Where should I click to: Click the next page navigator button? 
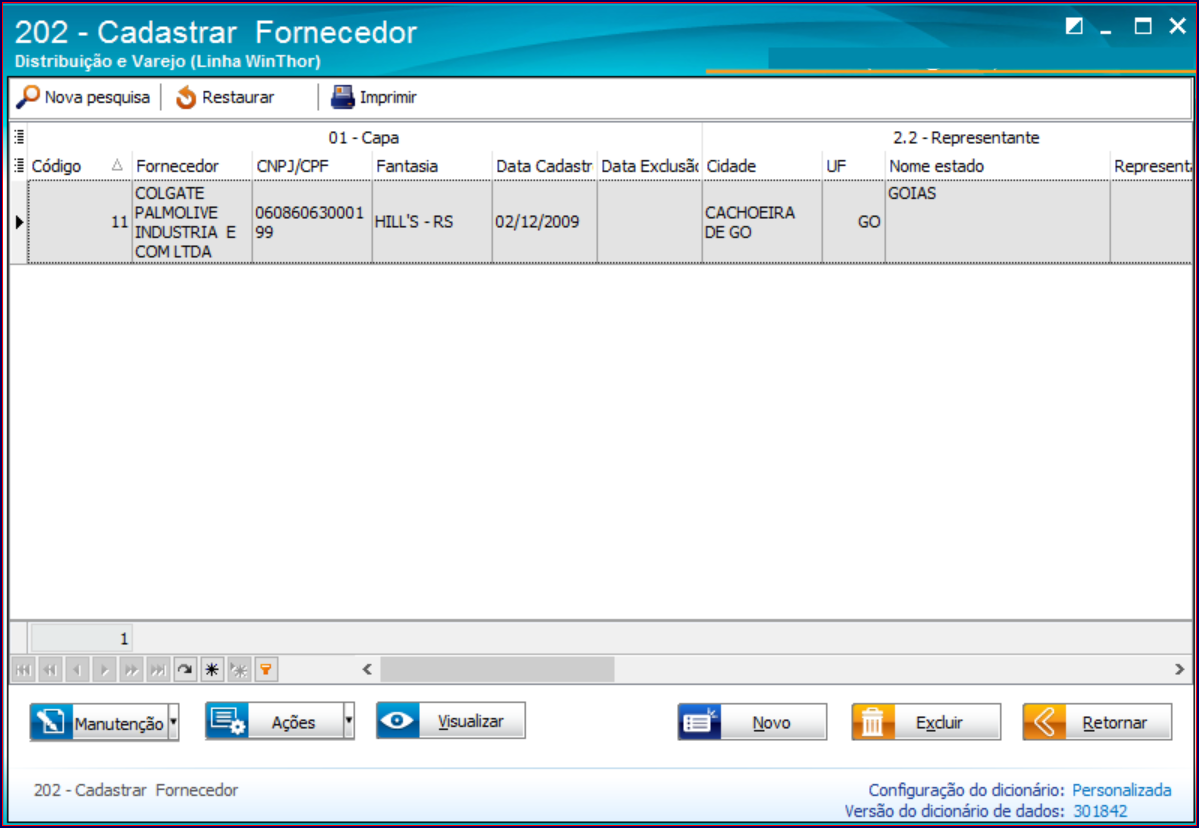(x=132, y=670)
